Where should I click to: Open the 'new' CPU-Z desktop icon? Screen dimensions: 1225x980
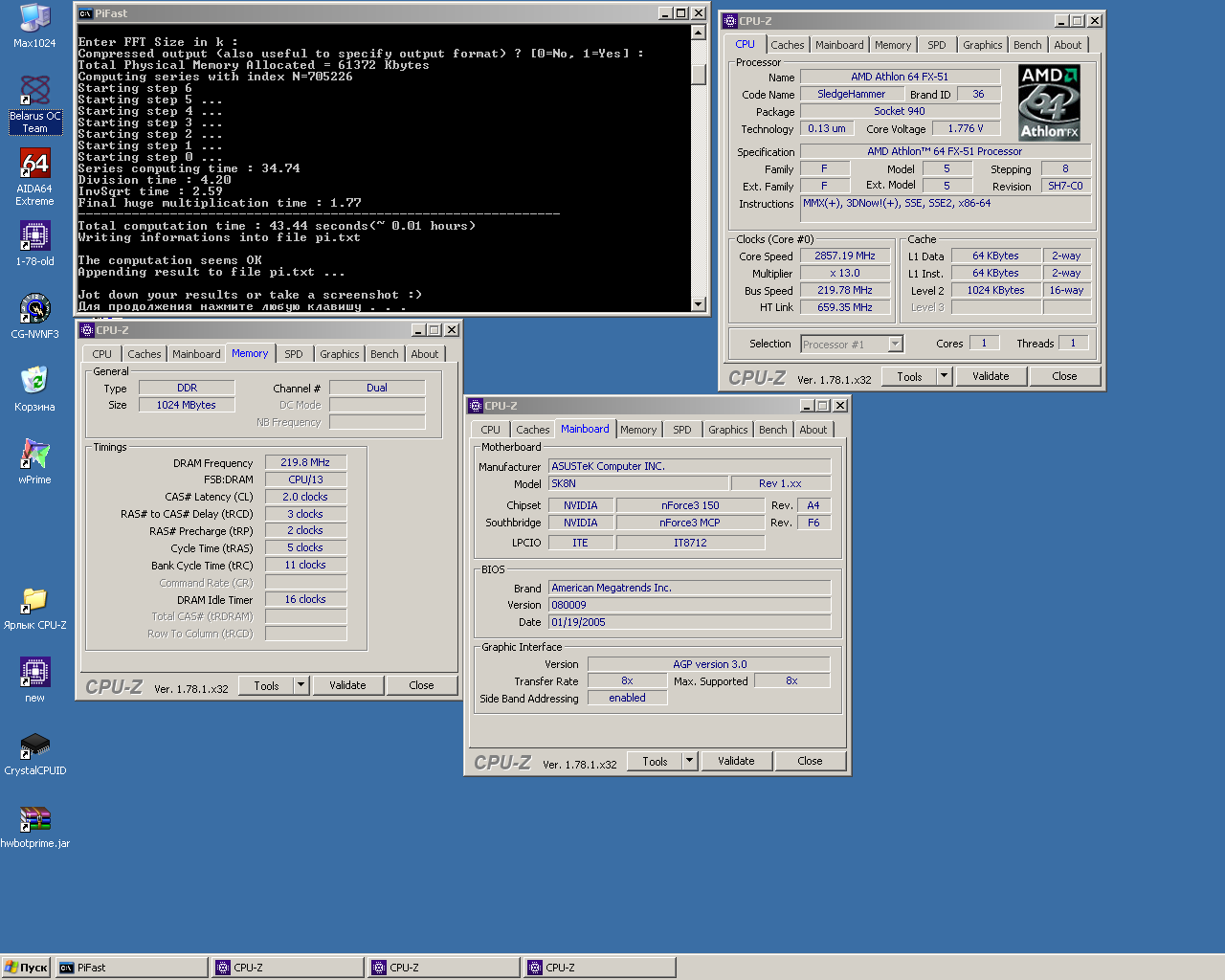(34, 679)
